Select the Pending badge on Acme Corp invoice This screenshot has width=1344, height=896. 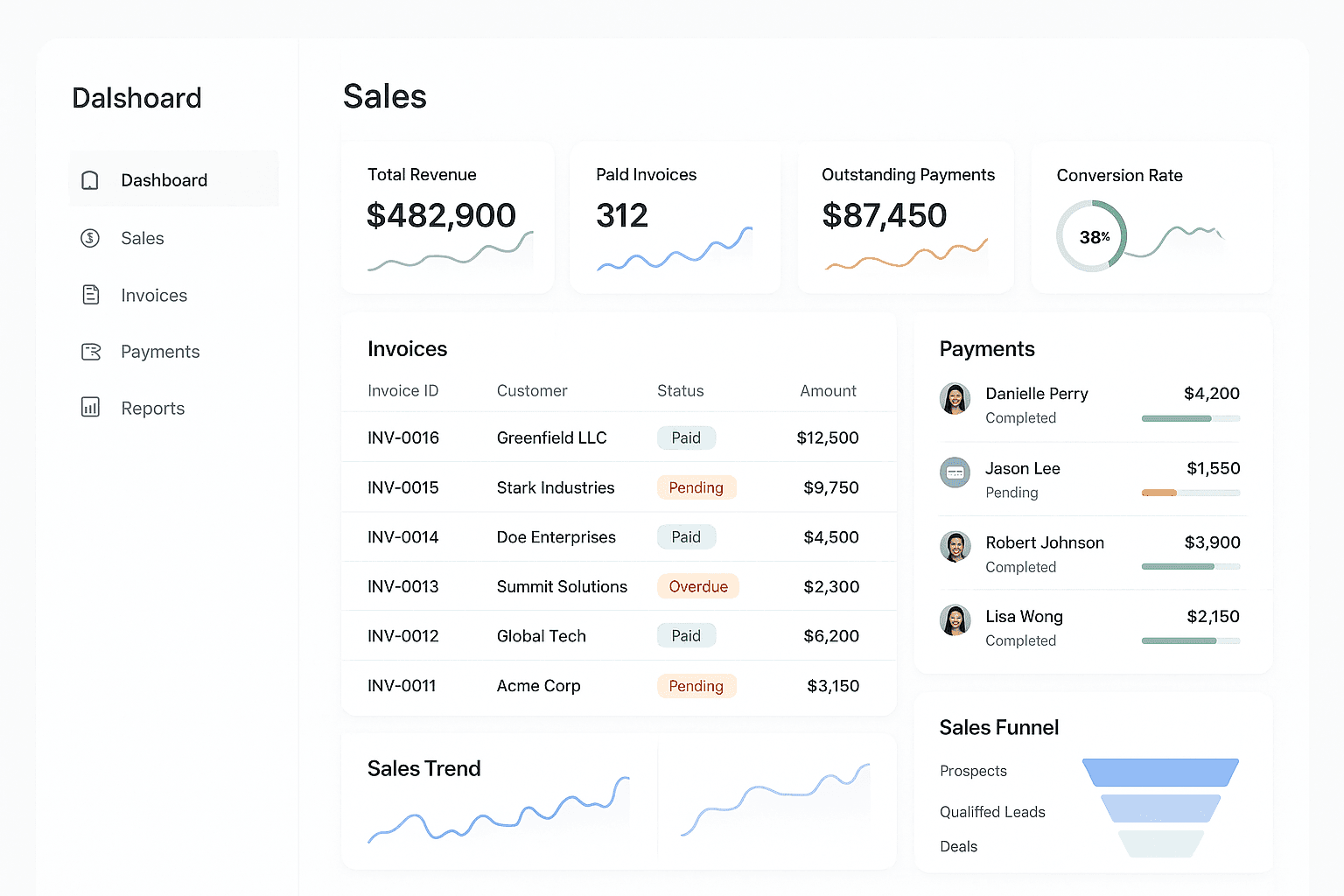[x=696, y=686]
